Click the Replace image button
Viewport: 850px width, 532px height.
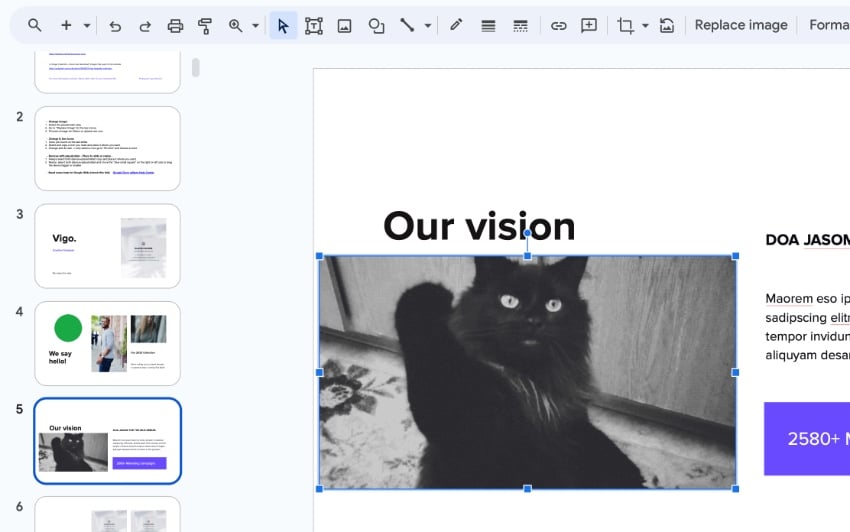click(740, 25)
